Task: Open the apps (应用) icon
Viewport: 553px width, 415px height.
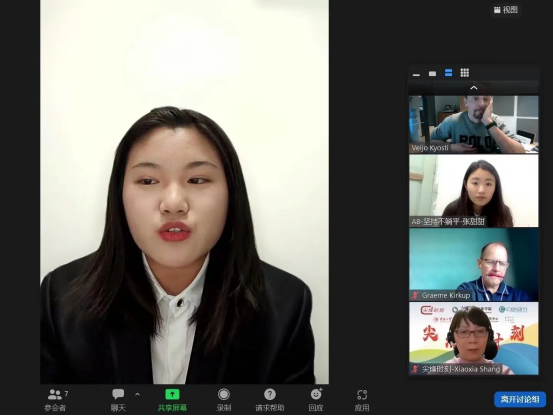Action: [x=362, y=394]
